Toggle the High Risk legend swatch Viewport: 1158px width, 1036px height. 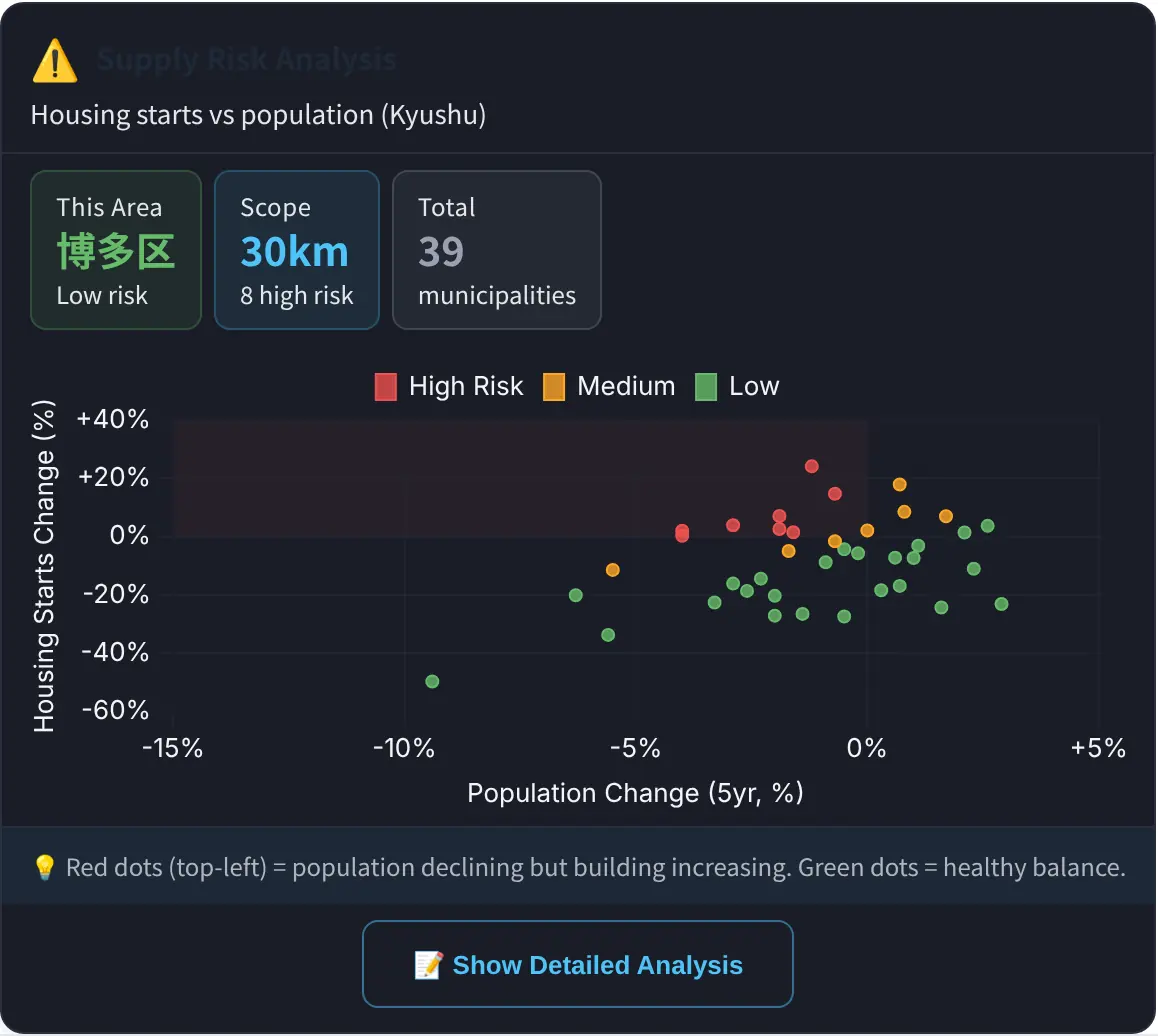tap(386, 387)
